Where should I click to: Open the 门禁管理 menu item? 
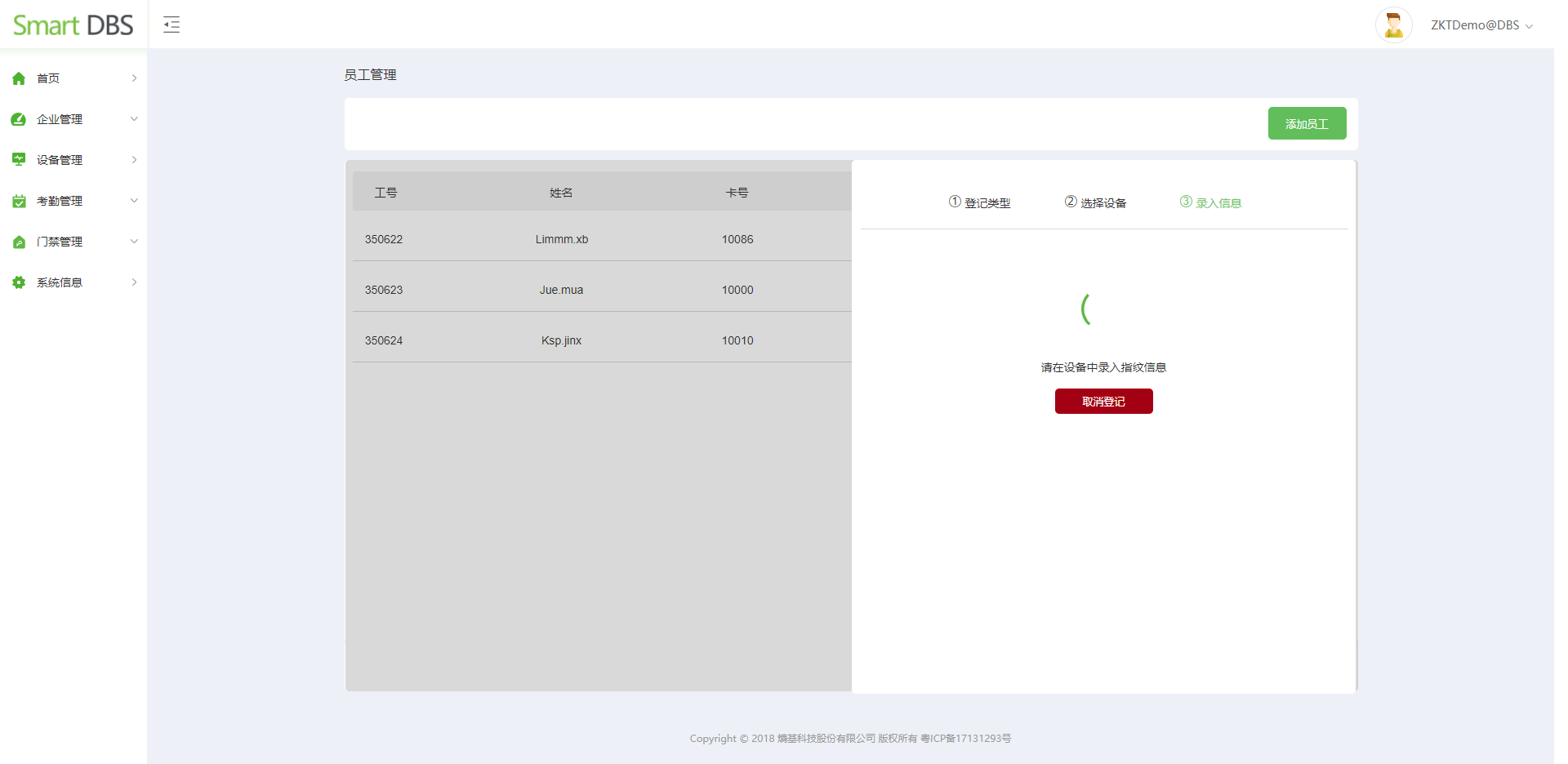click(73, 242)
